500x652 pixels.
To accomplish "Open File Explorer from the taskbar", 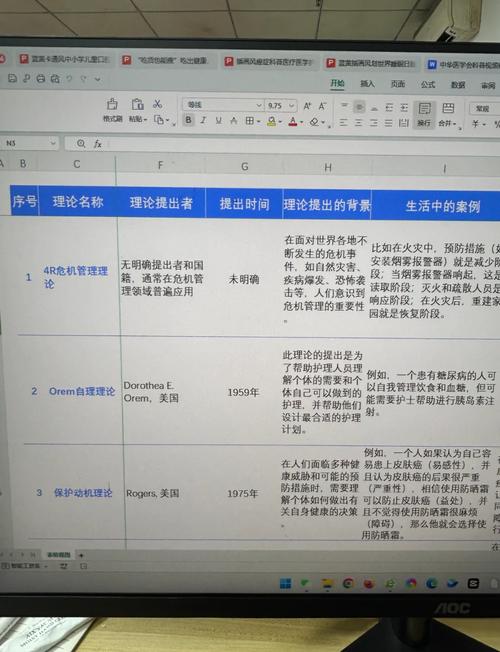I will point(327,583).
